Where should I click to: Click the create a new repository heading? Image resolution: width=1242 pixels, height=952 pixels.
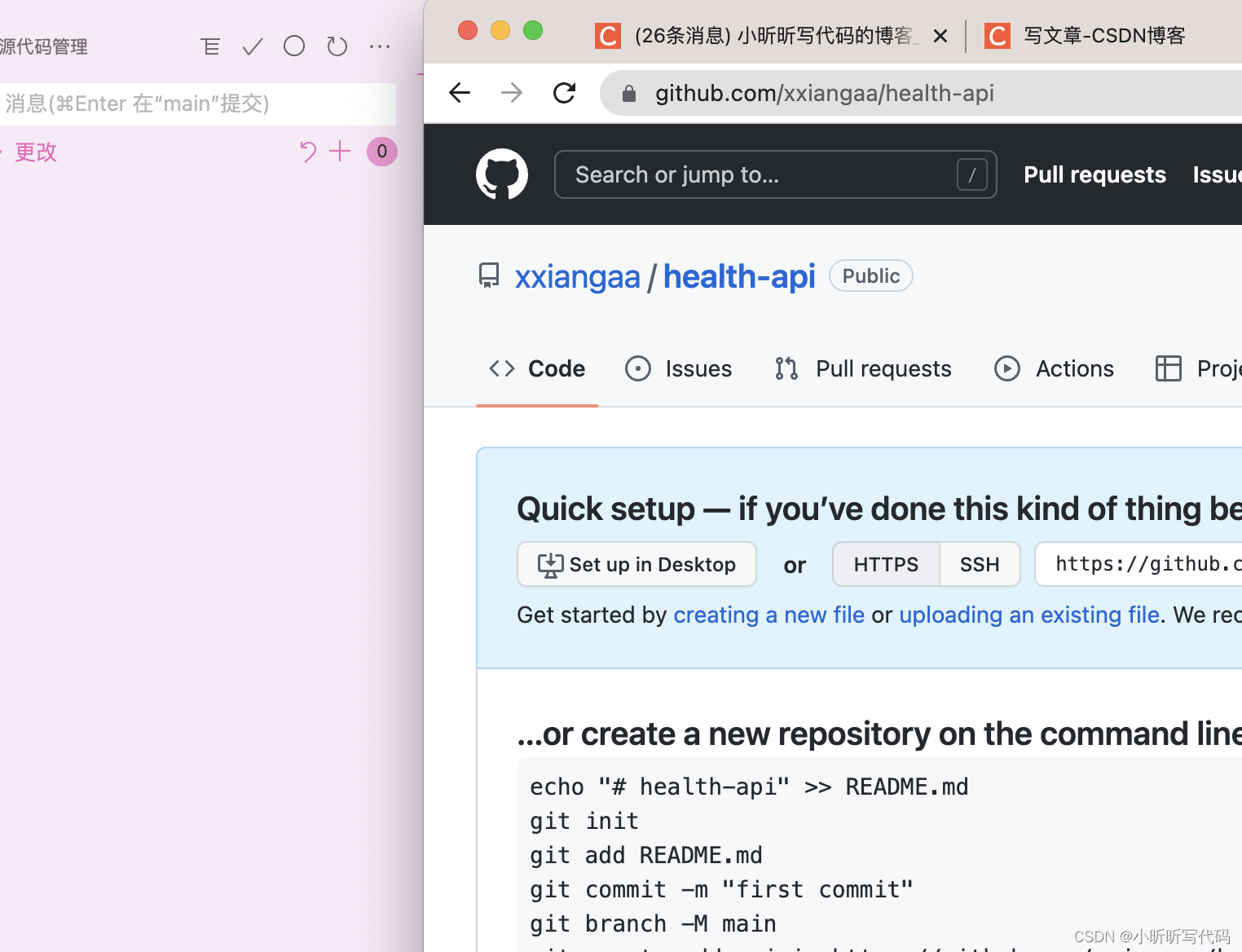879,734
